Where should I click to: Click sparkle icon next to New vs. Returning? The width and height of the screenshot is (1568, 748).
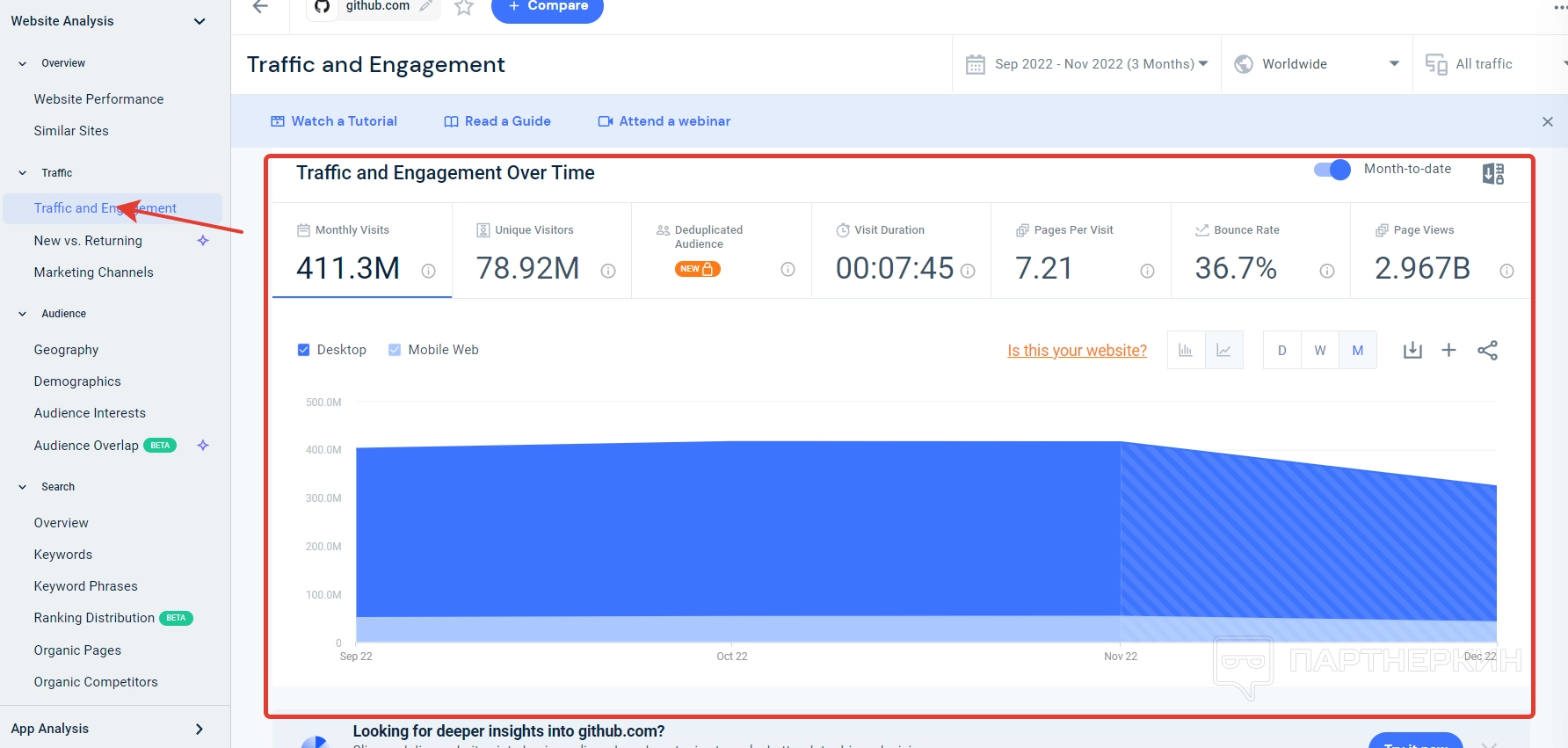203,241
